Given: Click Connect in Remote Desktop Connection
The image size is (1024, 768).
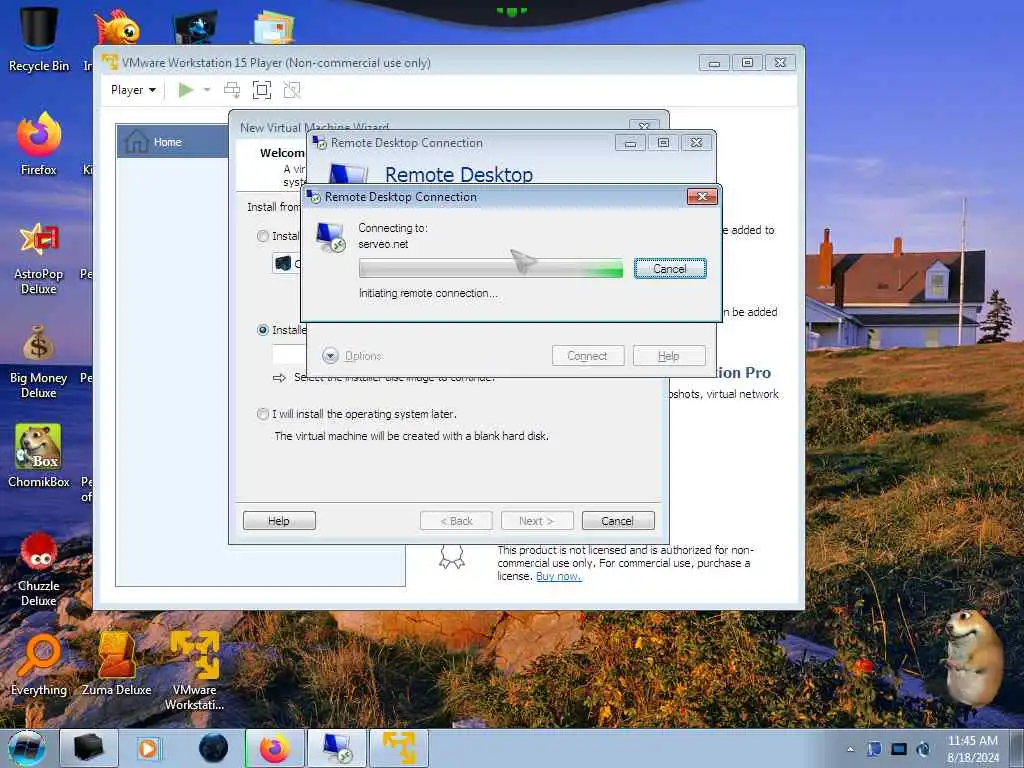Looking at the screenshot, I should 588,356.
